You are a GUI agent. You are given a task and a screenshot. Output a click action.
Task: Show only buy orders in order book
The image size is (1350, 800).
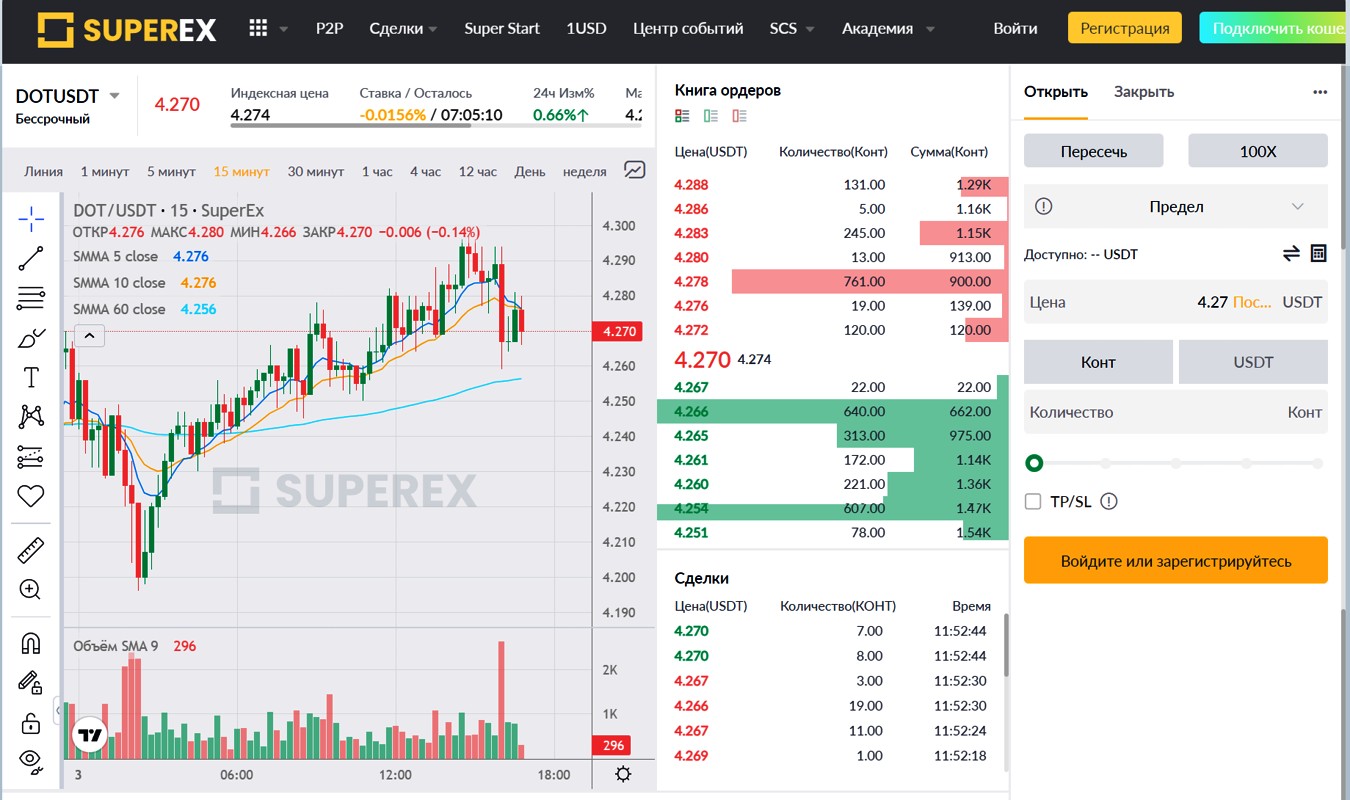(711, 117)
